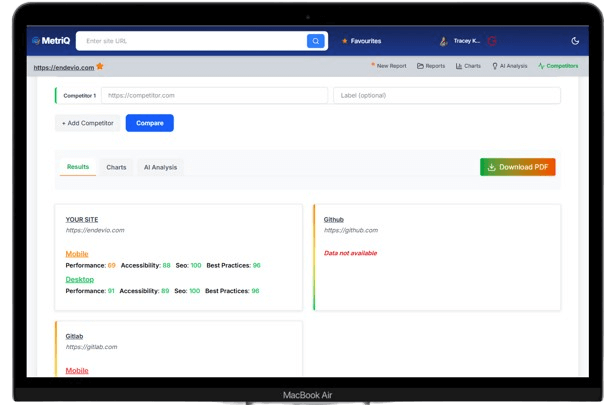The height and width of the screenshot is (405, 616).
Task: Open the Competitors navigation item
Action: 558,66
